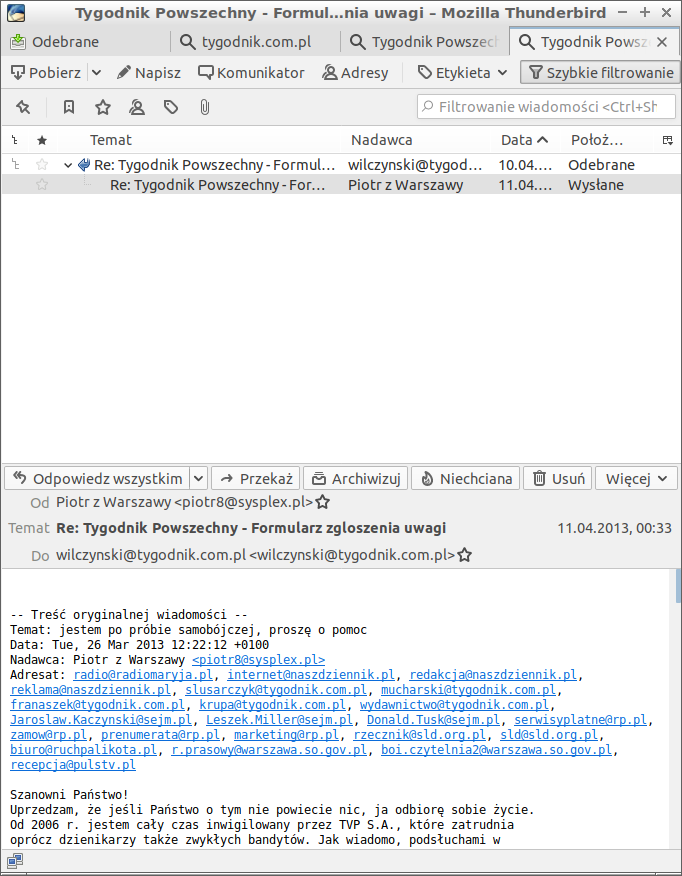Click the recipient wilczynski@tygodnik.com.pl in header
682x876 pixels.
pyautogui.click(x=256, y=555)
